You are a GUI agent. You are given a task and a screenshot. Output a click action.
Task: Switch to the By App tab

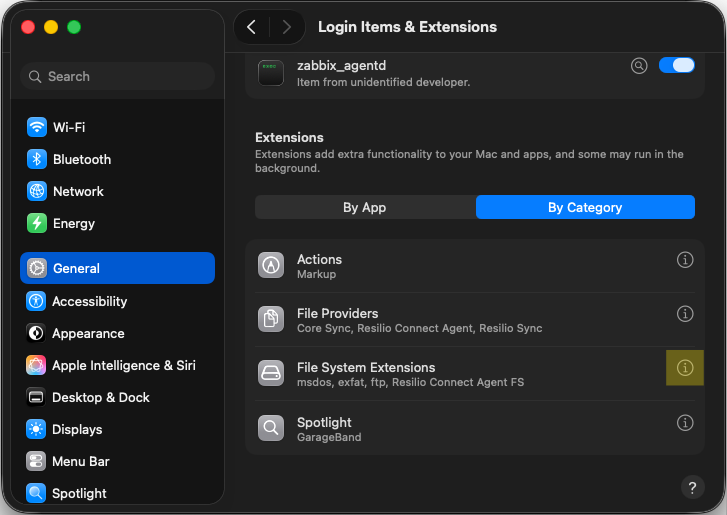[x=365, y=207]
